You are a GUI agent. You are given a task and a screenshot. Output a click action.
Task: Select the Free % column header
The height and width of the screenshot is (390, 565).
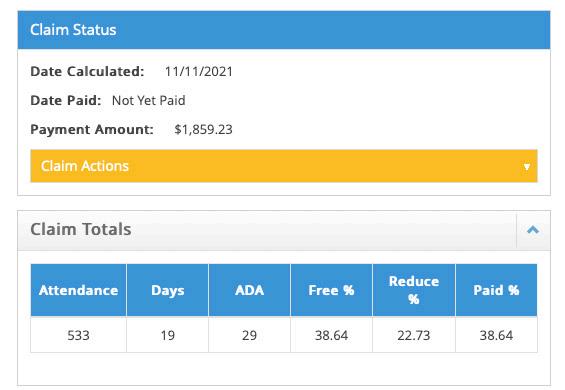(332, 290)
